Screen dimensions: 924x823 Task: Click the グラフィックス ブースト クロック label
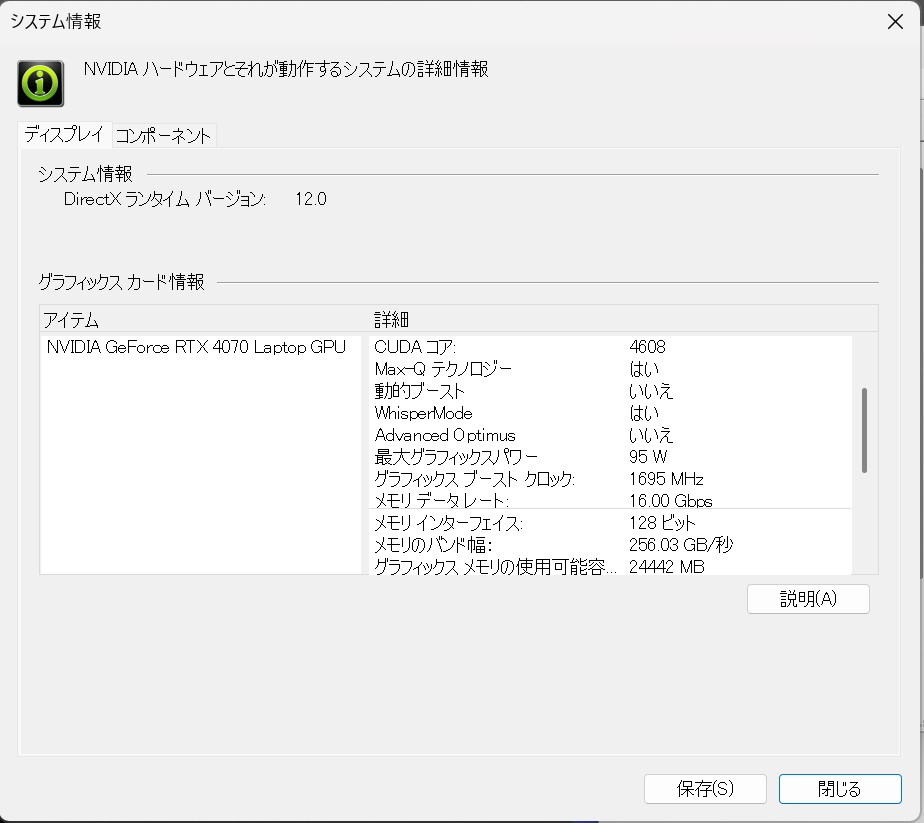[x=474, y=479]
